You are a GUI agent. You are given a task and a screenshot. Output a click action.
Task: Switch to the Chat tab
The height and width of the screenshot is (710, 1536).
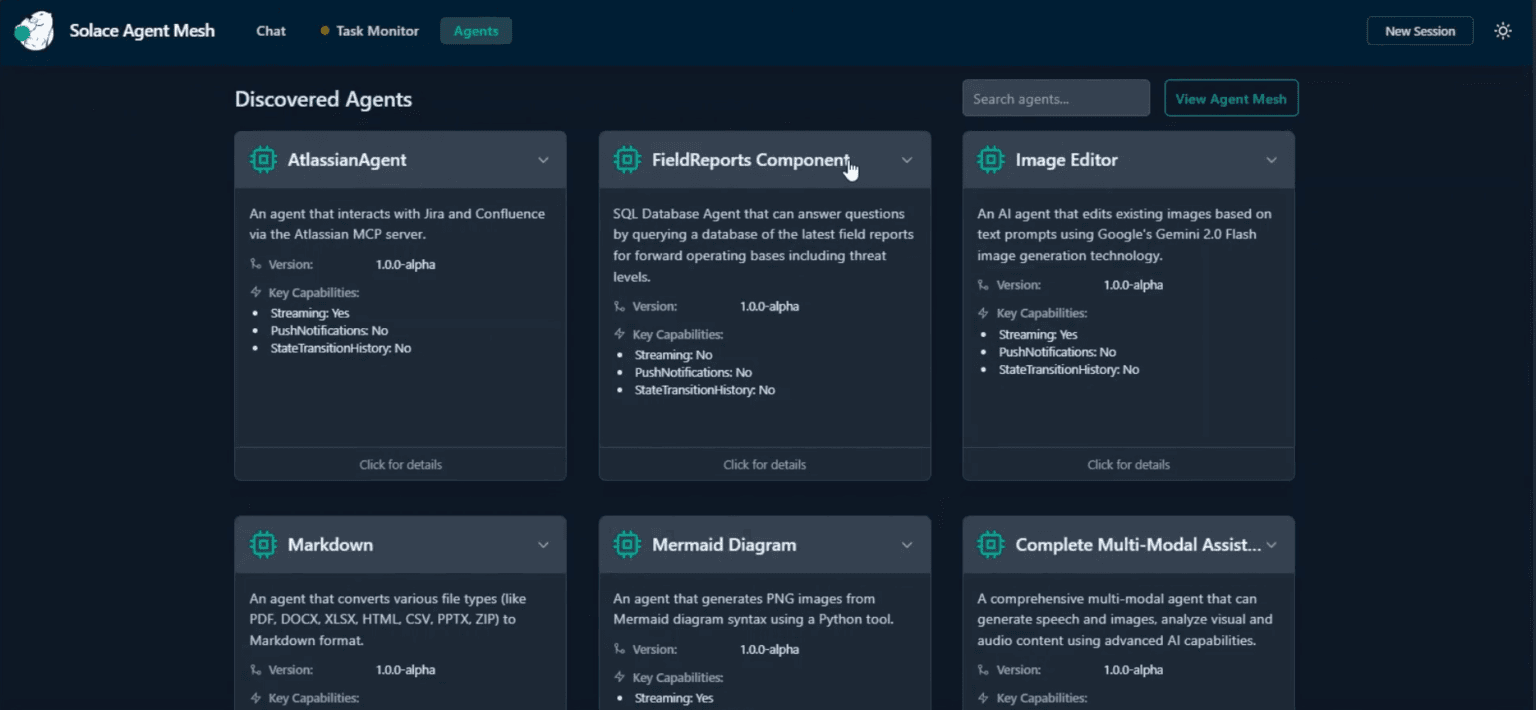[x=271, y=31]
